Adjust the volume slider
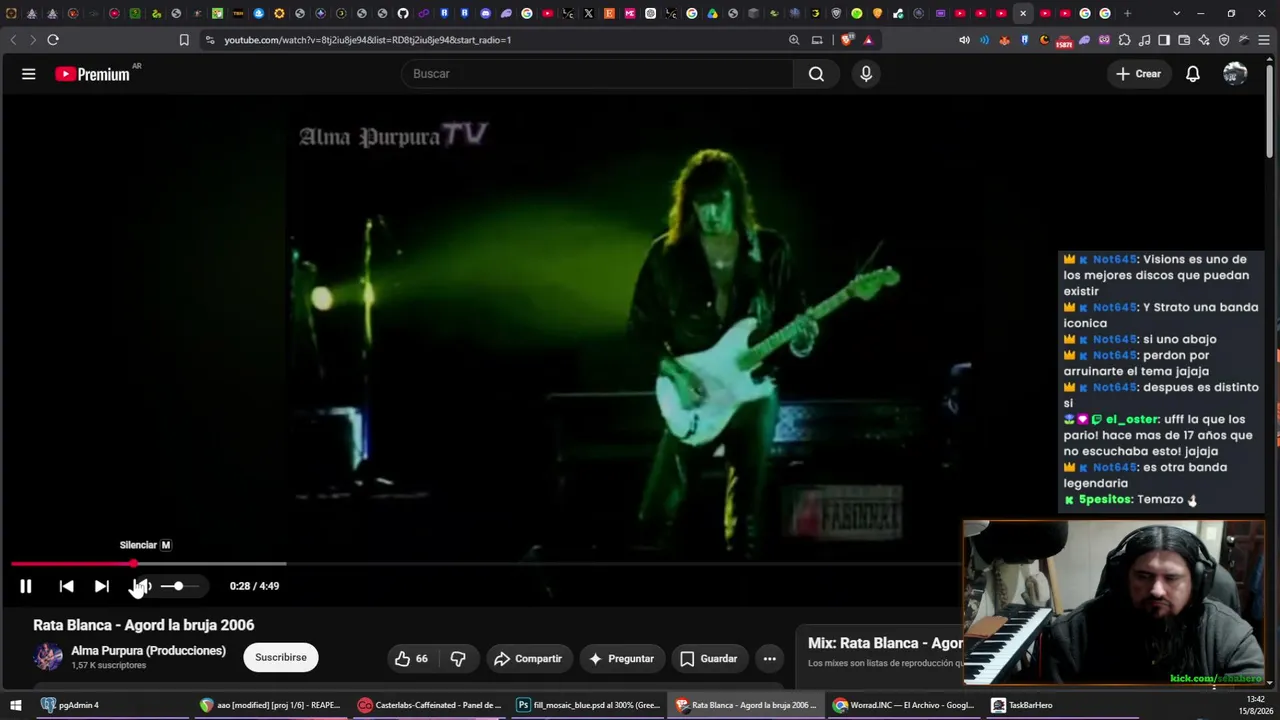This screenshot has width=1280, height=720. click(180, 586)
